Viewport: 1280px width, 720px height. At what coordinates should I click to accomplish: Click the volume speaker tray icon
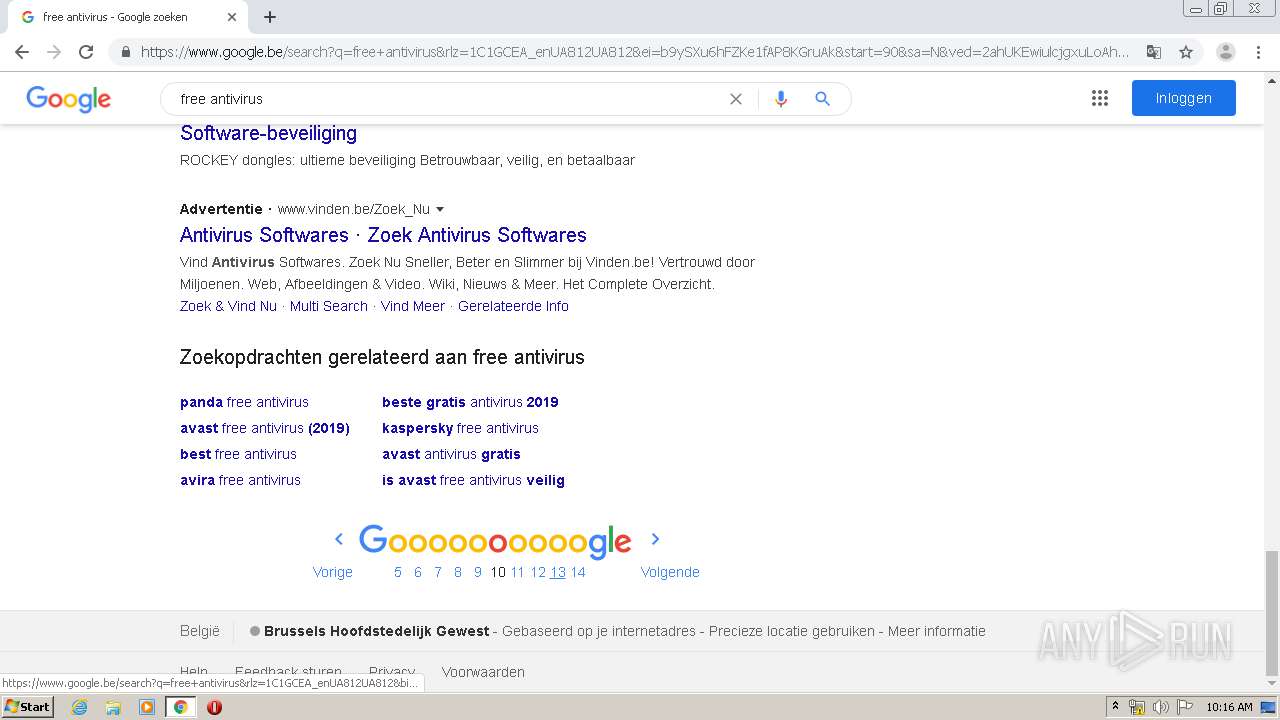1160,707
